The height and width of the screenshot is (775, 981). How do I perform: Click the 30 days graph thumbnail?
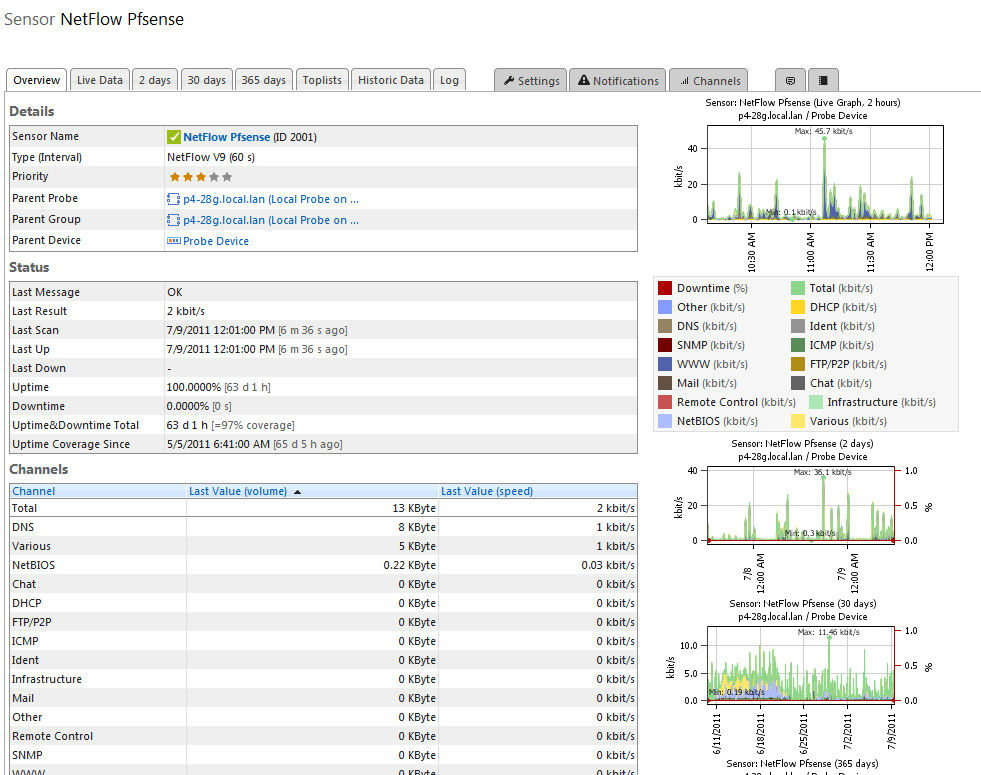click(801, 676)
